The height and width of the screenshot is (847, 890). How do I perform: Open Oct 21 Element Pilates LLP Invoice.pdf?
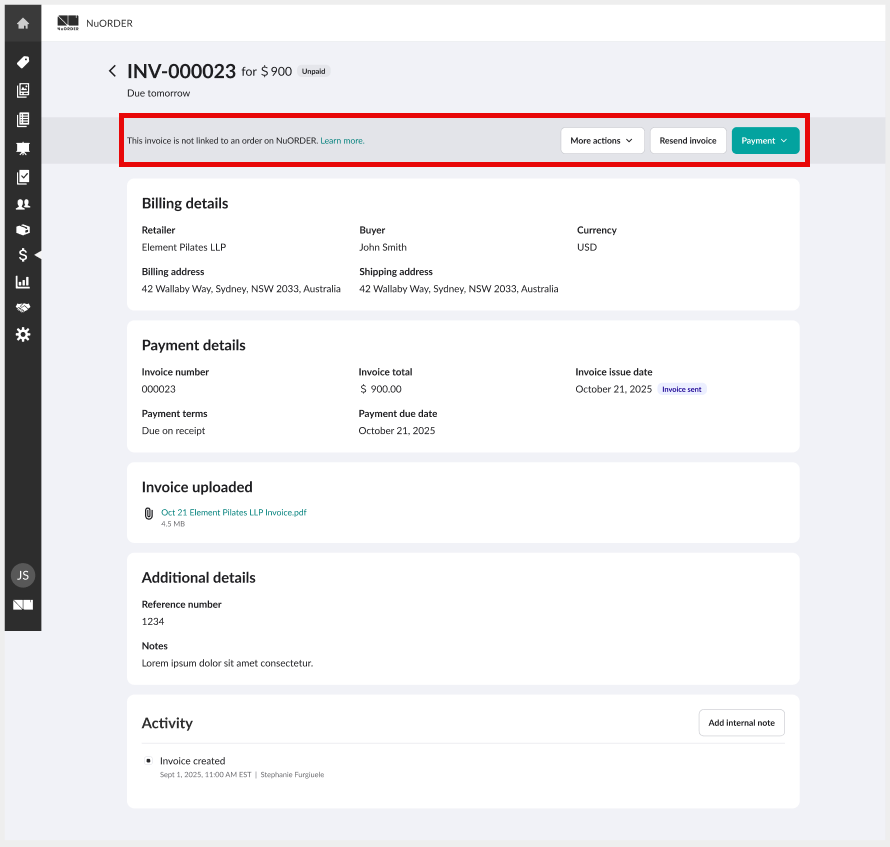(233, 512)
